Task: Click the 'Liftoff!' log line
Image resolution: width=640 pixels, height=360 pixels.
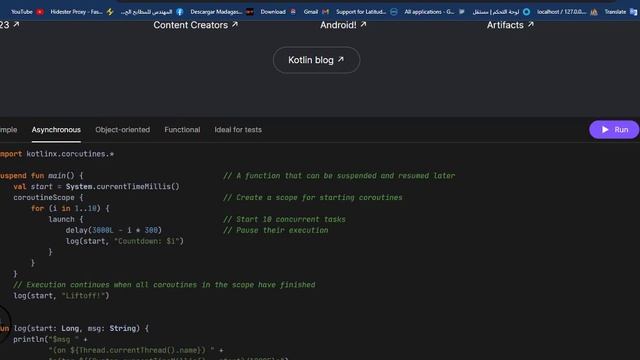Action: 61,296
